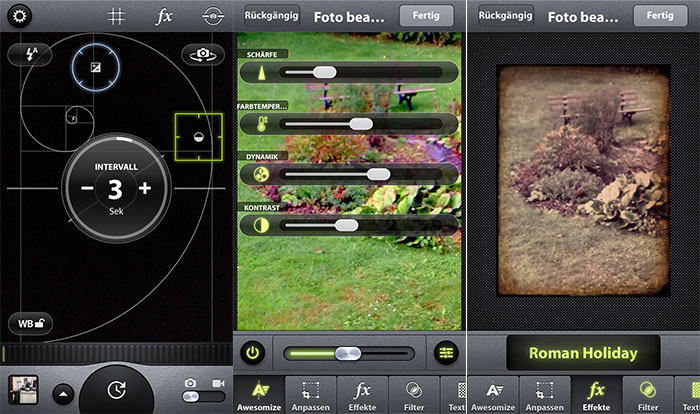Tap the green focus square reticle
The width and height of the screenshot is (700, 414).
199,137
